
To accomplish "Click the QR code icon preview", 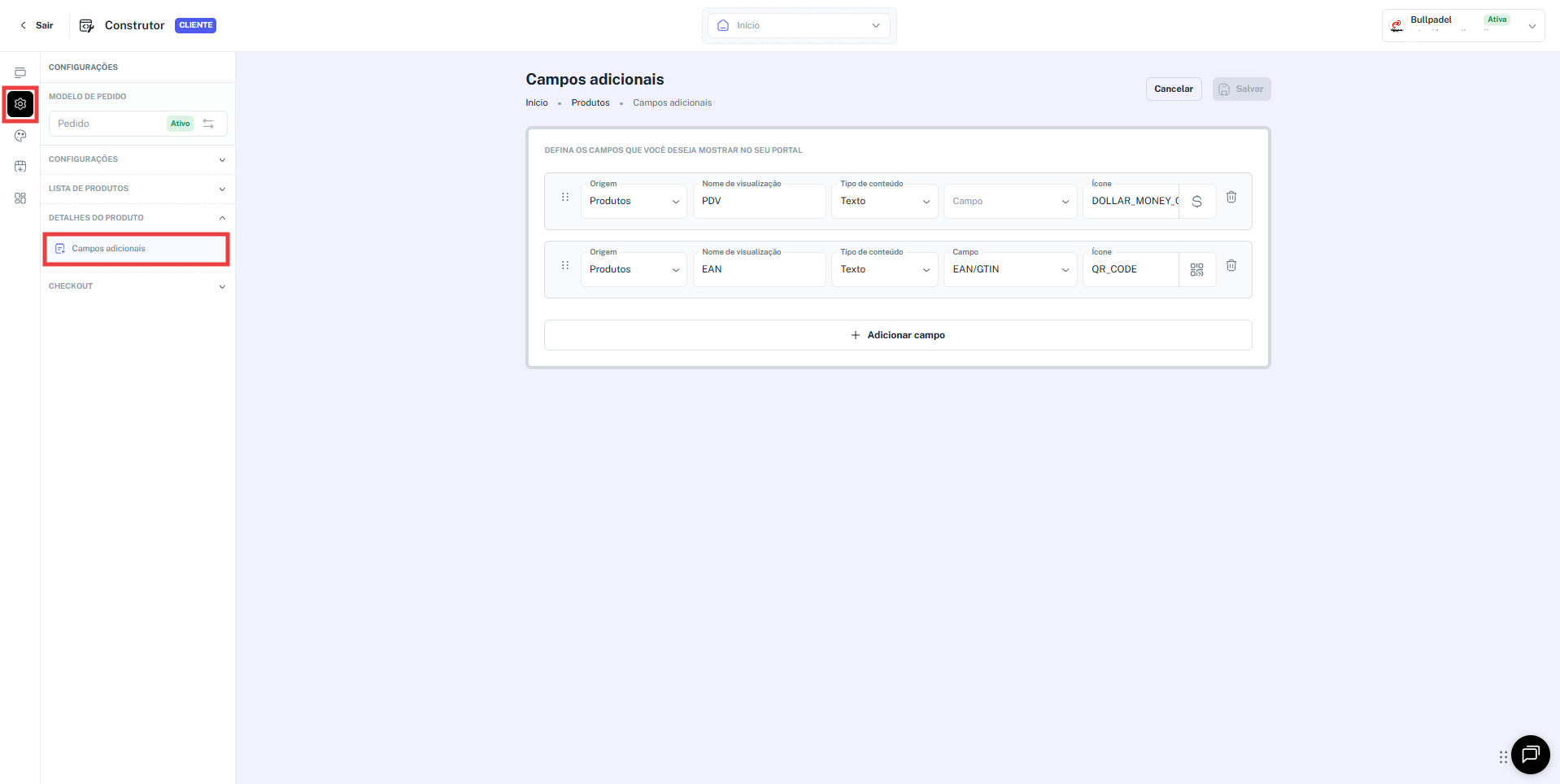I will (1196, 269).
